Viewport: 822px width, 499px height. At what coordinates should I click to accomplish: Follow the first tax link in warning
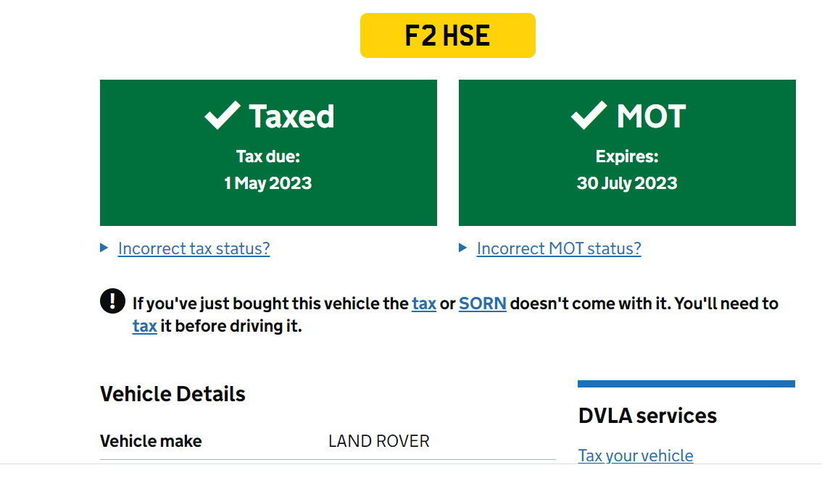pos(424,303)
